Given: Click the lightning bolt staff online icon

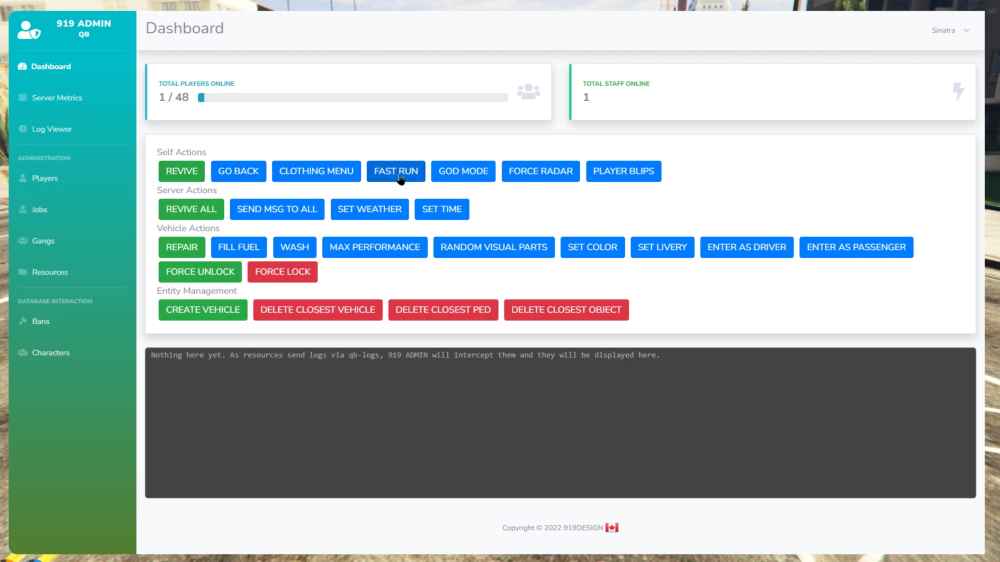Looking at the screenshot, I should [x=958, y=92].
